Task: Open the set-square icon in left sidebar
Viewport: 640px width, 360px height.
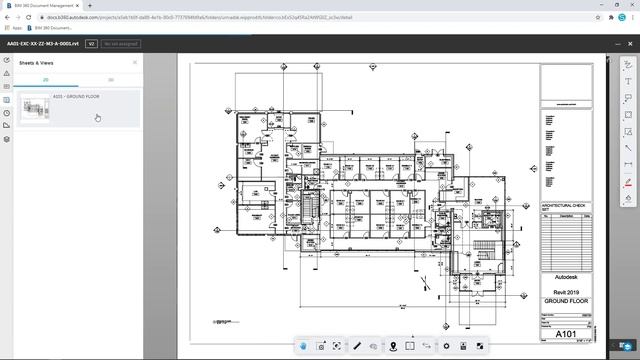Action: (x=7, y=126)
